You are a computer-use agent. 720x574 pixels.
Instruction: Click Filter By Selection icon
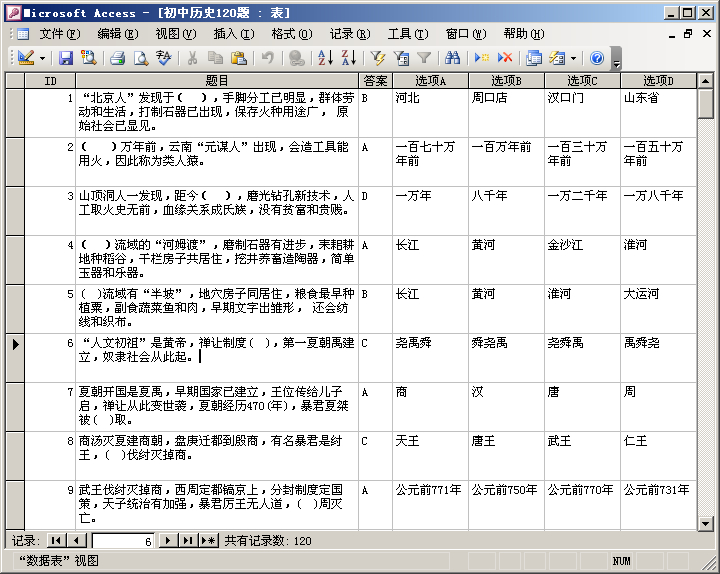(378, 58)
